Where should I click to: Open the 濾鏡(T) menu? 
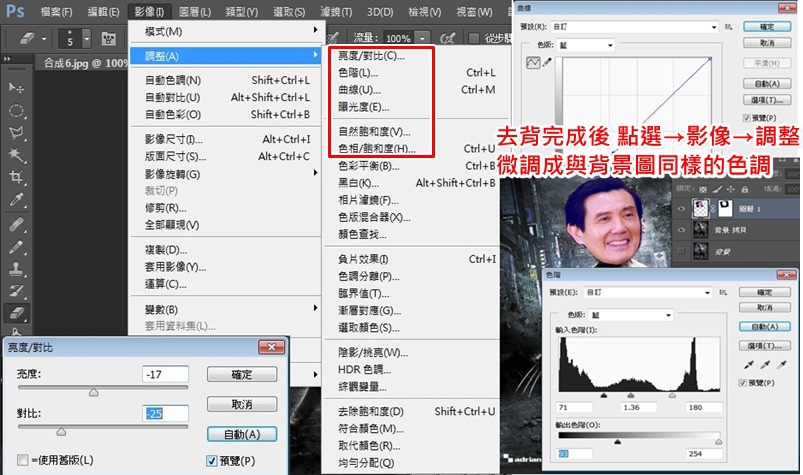(x=336, y=11)
